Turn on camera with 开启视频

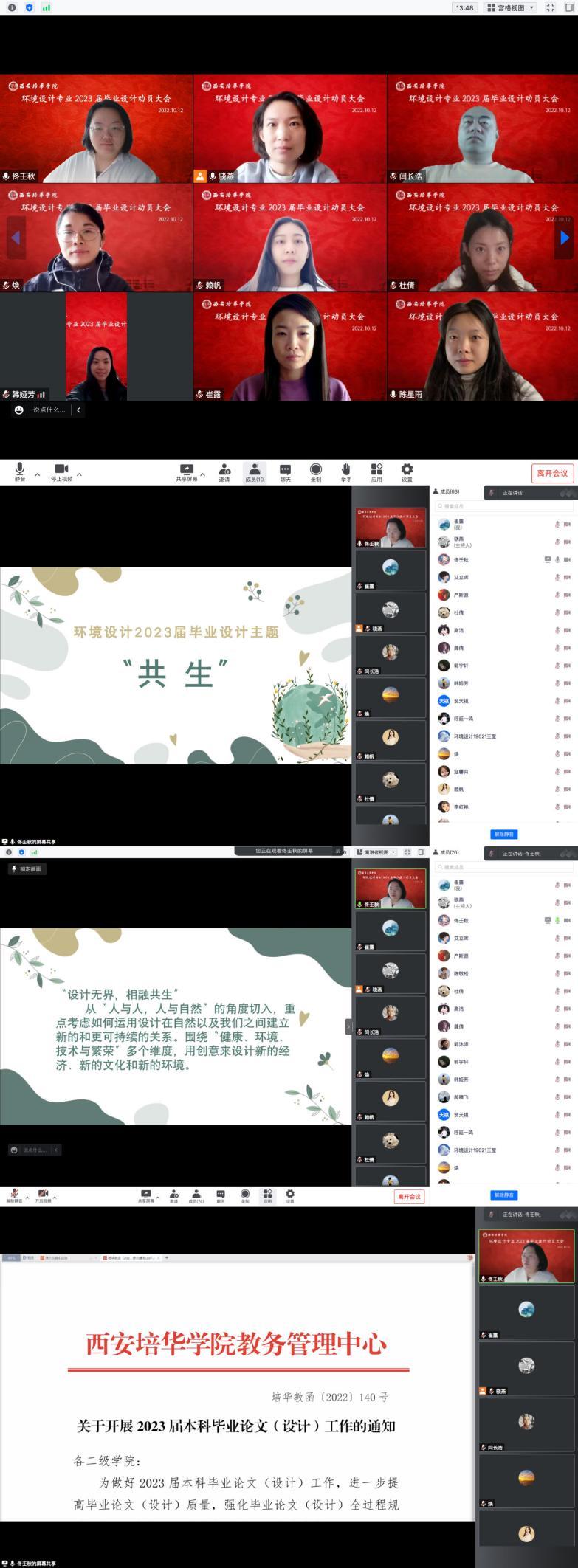(44, 1196)
